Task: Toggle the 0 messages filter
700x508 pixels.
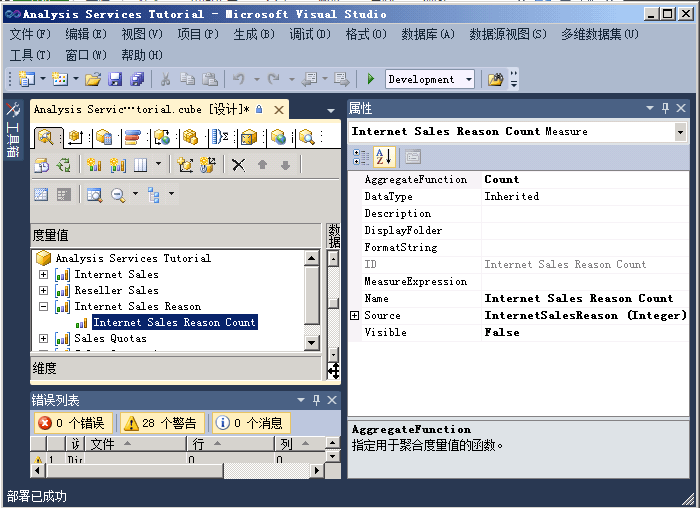Action: (249, 423)
